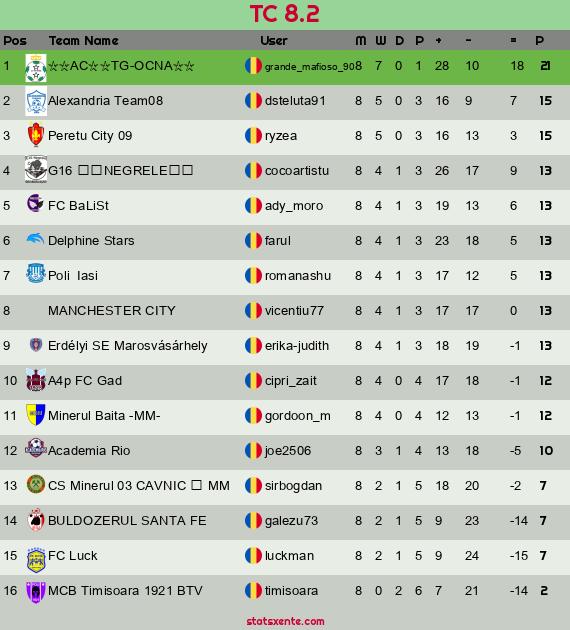This screenshot has width=570, height=630.
Task: Open user cocoartistu profile
Action: [x=296, y=170]
